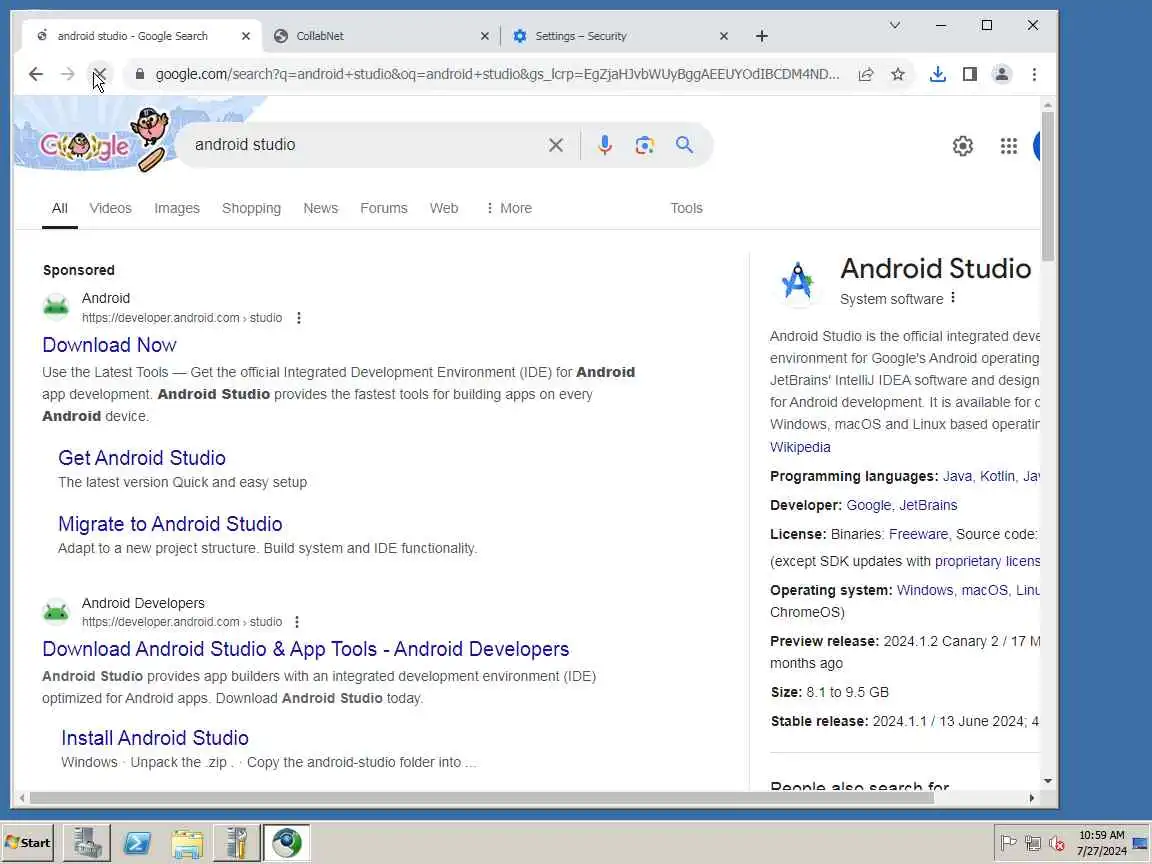Select the Videos results filter

pos(110,209)
